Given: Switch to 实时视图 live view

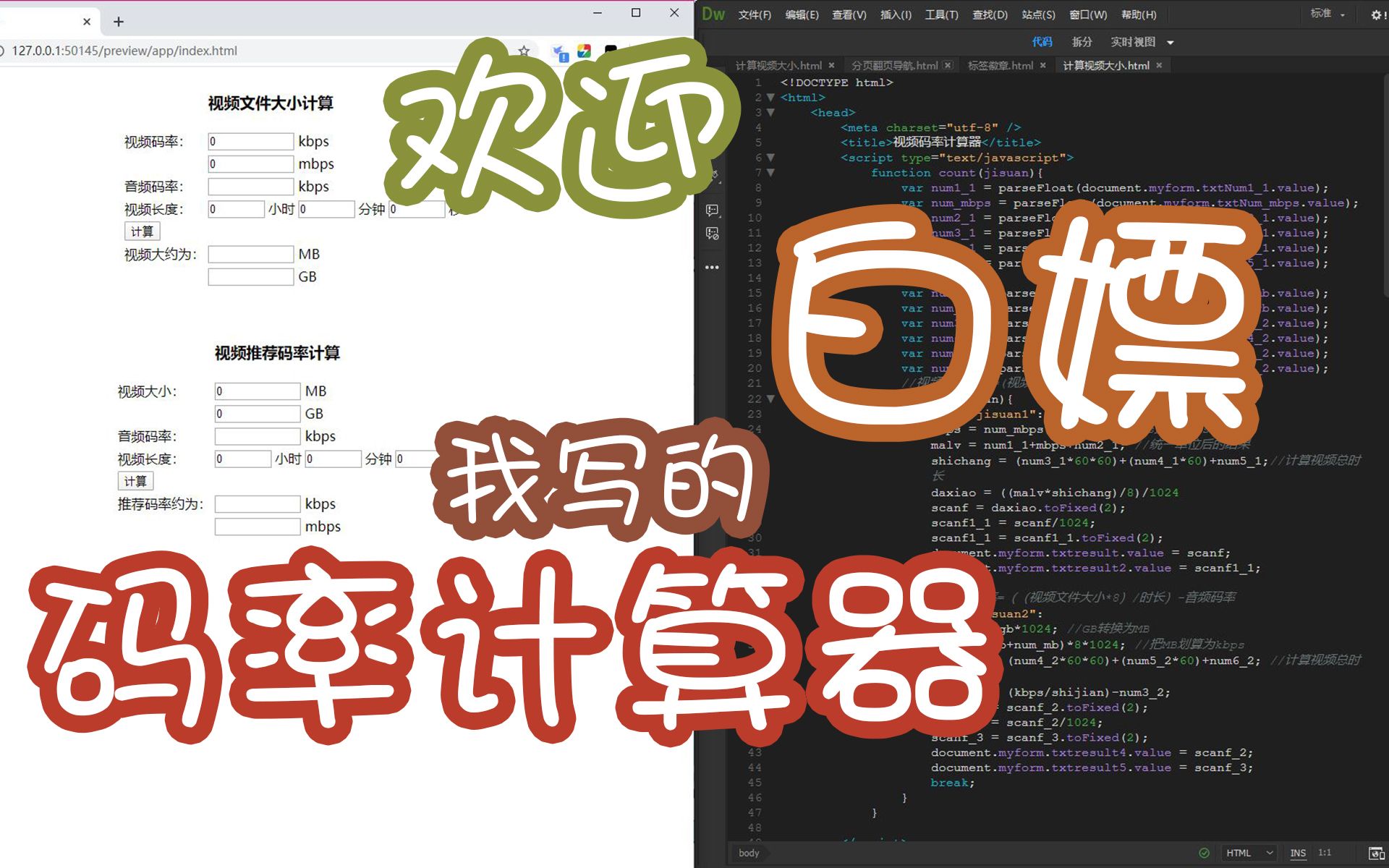Looking at the screenshot, I should pyautogui.click(x=1133, y=42).
